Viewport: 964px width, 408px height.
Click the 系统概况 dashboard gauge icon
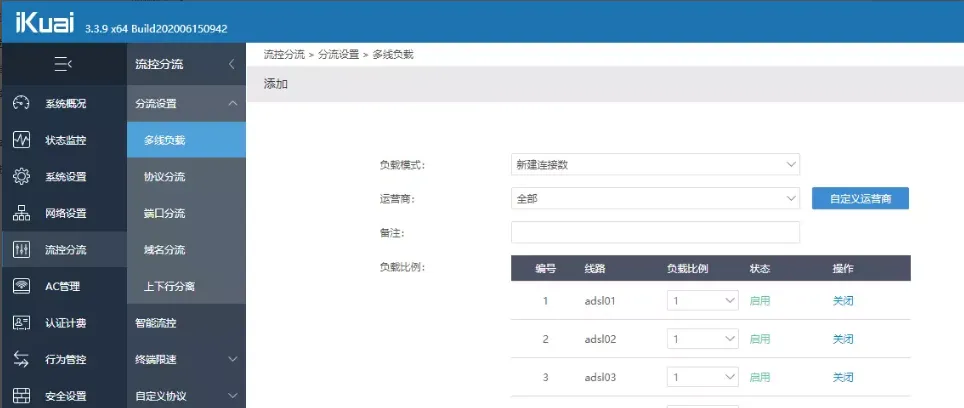pyautogui.click(x=22, y=103)
